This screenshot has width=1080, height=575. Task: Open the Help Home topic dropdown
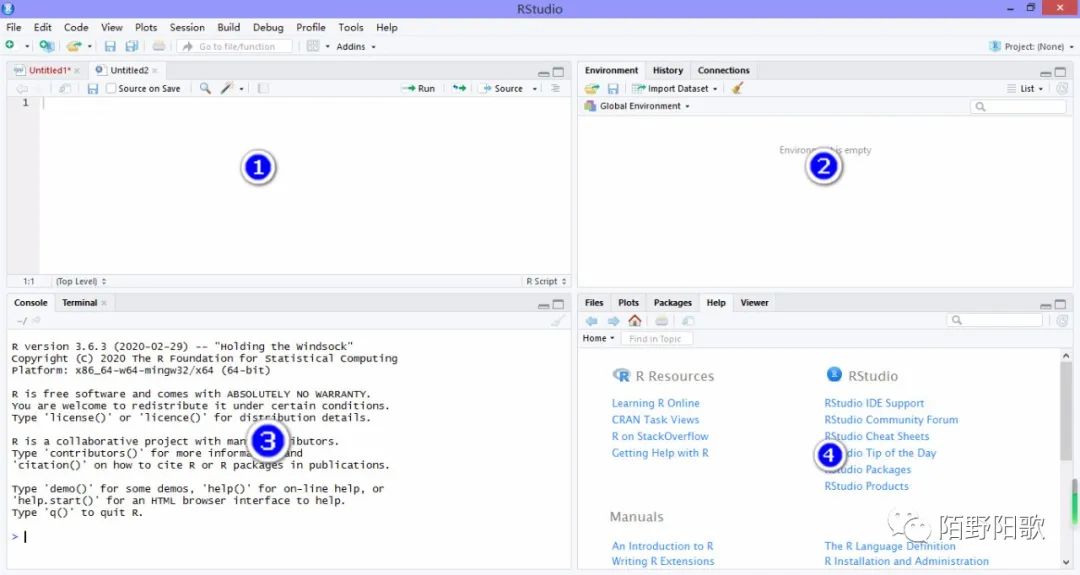(599, 338)
